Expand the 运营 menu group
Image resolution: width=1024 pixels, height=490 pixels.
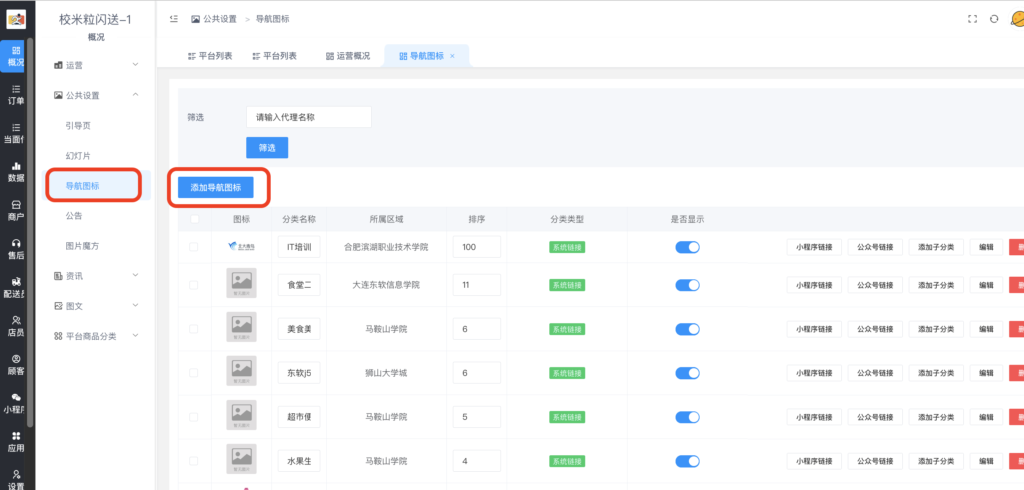click(x=97, y=65)
